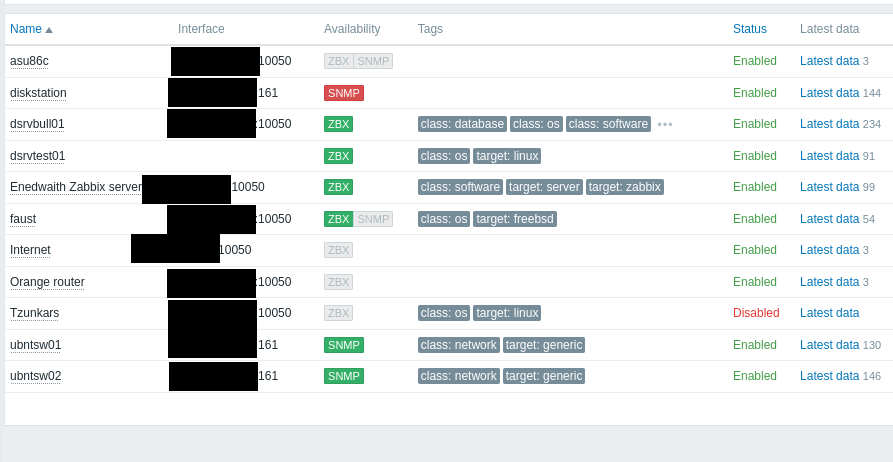
Task: Click the 'target: generic' tag on ubntsw01
Action: click(544, 345)
